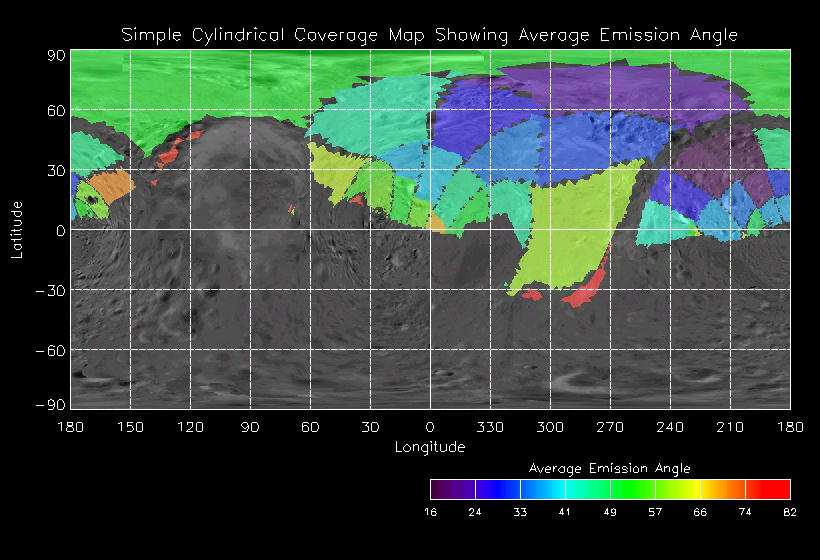820x560 pixels.
Task: Click the map title text
Action: coord(429,35)
